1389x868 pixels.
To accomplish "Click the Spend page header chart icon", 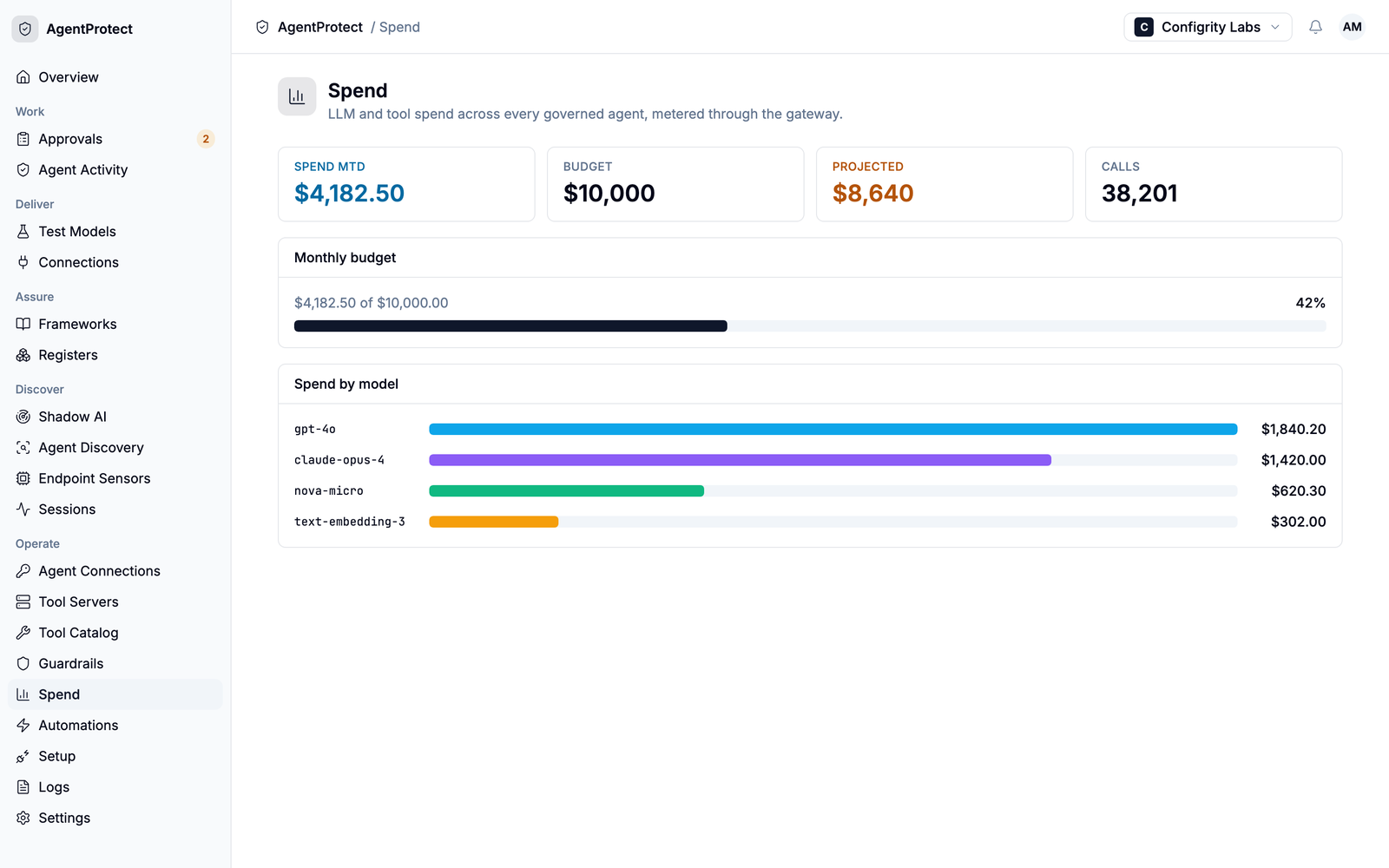I will (297, 96).
